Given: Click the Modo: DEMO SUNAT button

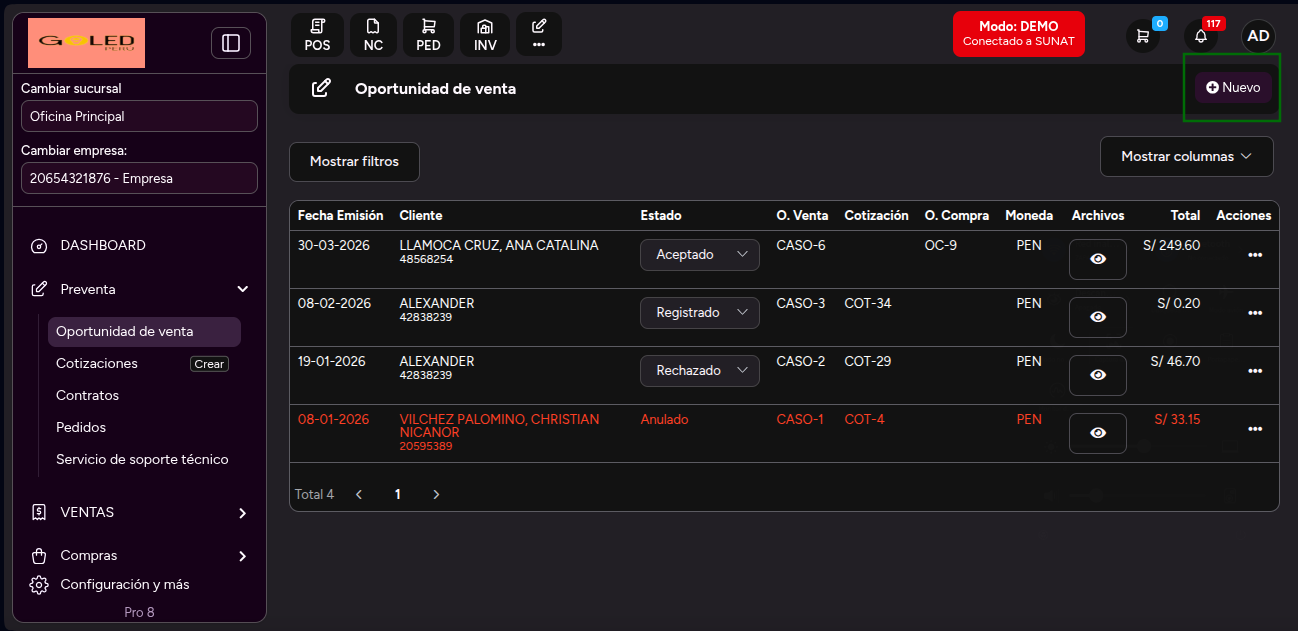Looking at the screenshot, I should [x=1018, y=34].
